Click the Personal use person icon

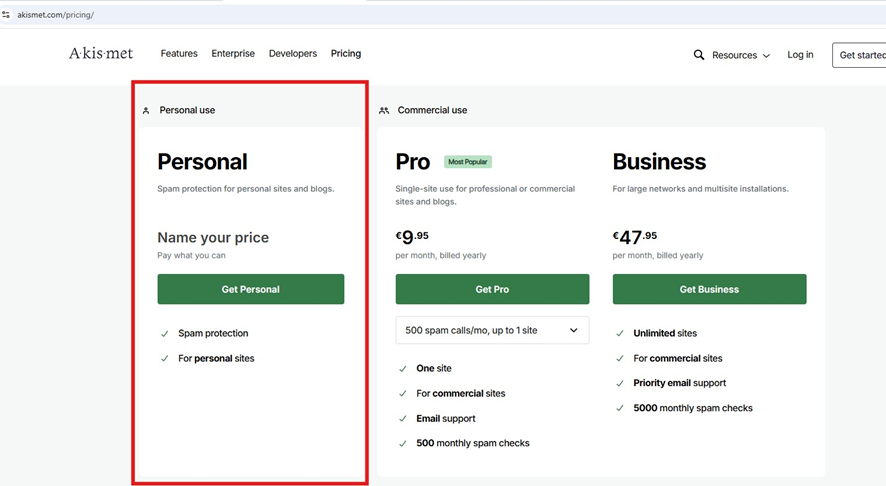(x=146, y=111)
